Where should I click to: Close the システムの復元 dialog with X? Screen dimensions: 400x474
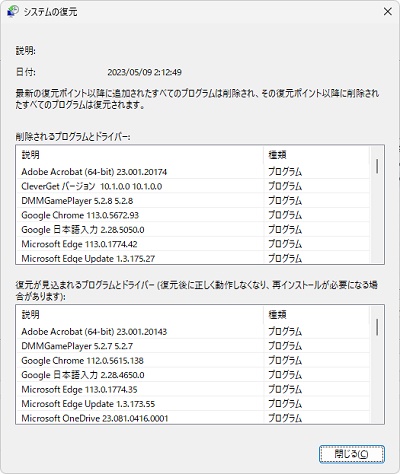388,12
